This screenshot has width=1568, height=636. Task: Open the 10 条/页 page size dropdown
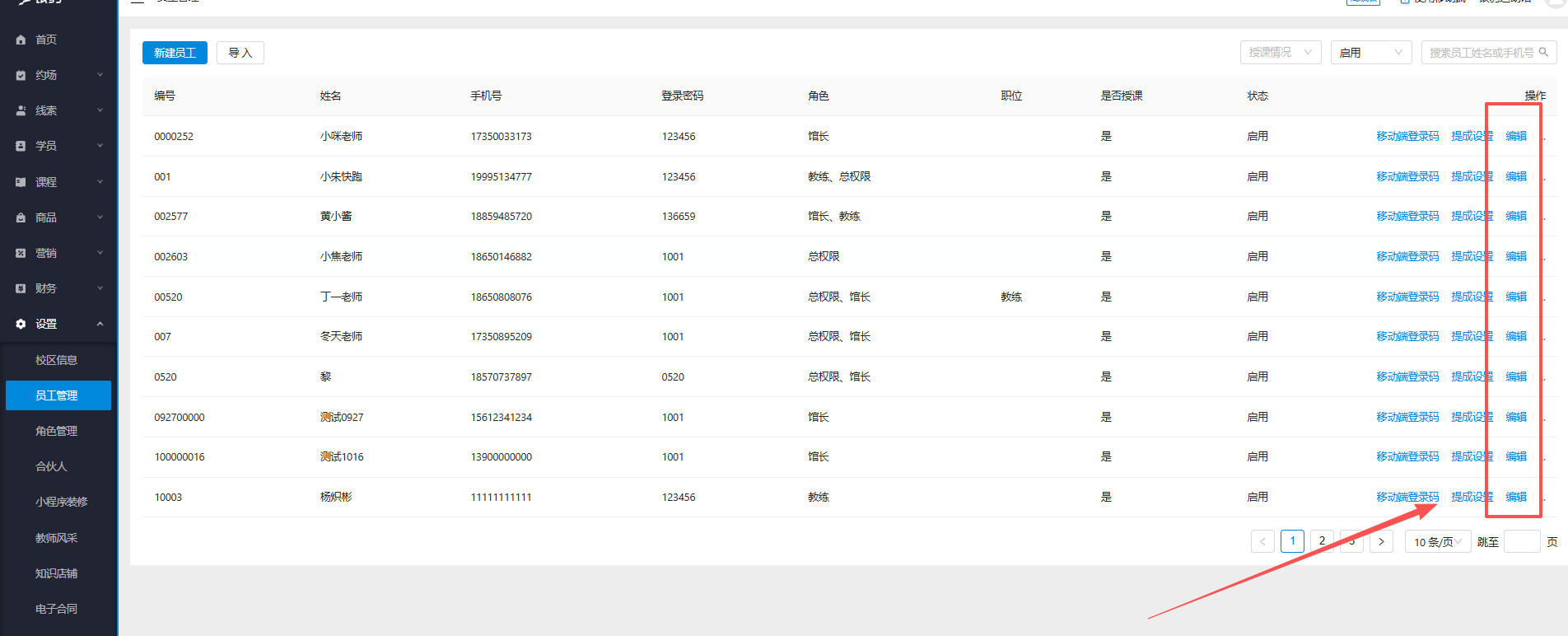[1437, 541]
